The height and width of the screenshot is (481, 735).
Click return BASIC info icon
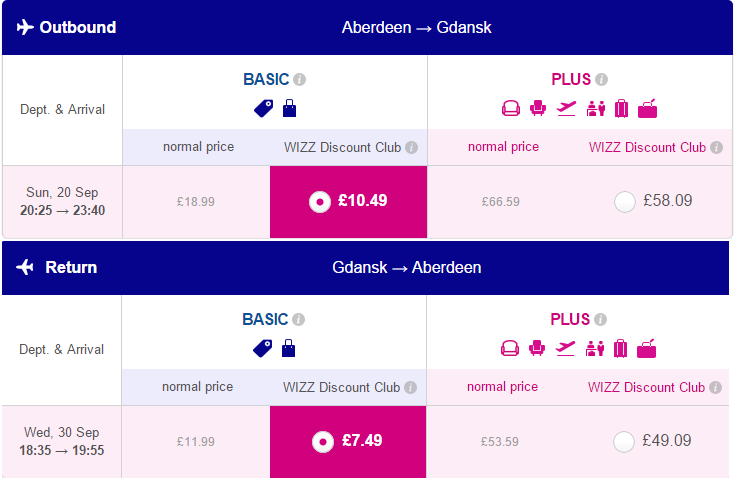pyautogui.click(x=299, y=320)
